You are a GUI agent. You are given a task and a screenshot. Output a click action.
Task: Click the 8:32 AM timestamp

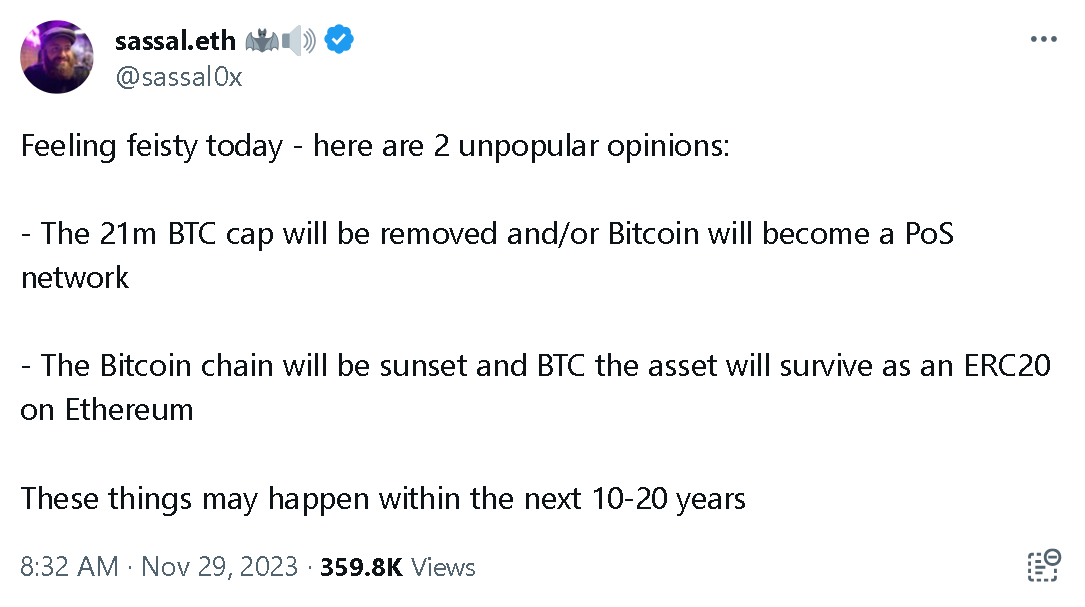click(69, 567)
